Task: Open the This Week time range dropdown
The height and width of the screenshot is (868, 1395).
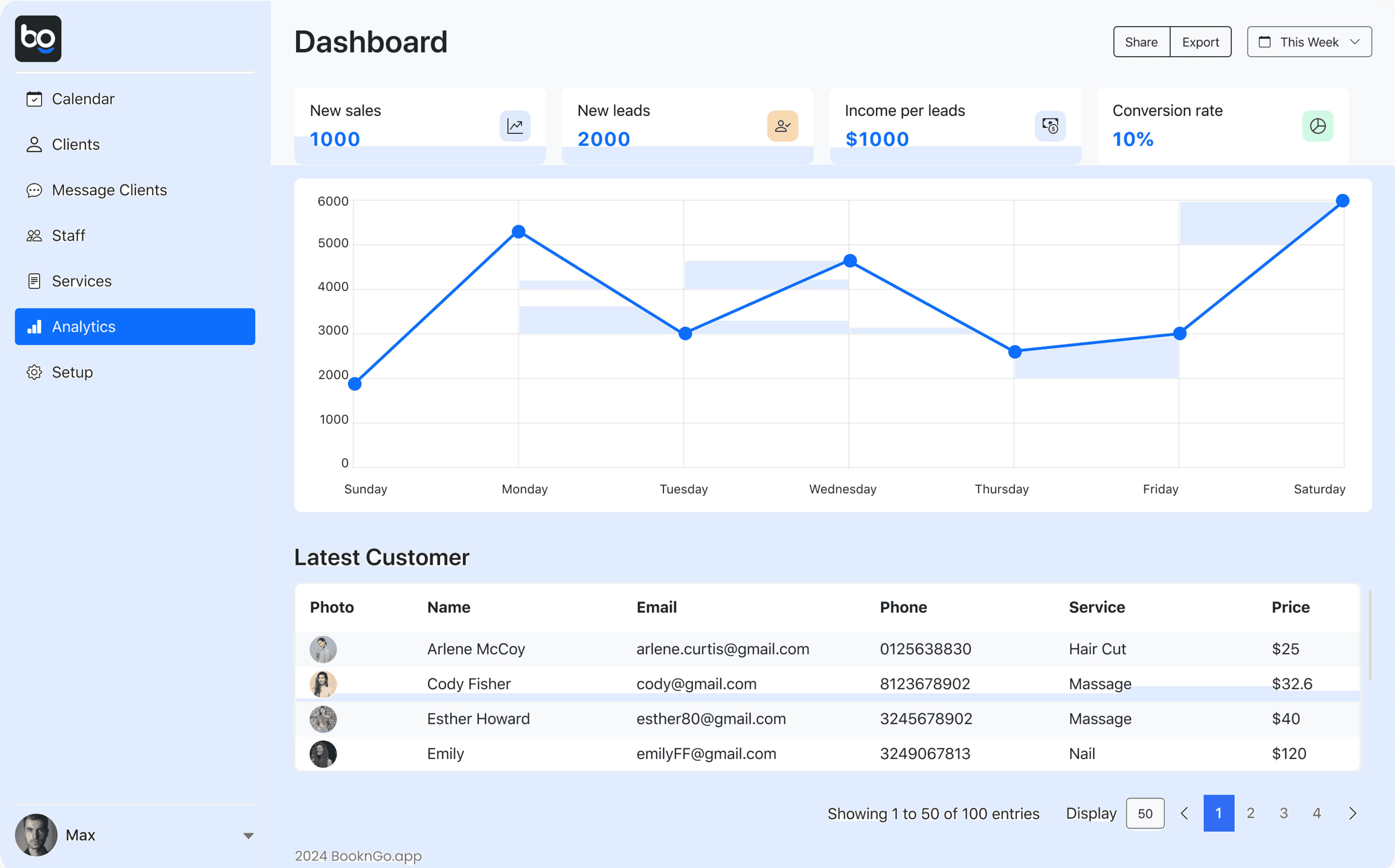Action: click(x=1309, y=41)
